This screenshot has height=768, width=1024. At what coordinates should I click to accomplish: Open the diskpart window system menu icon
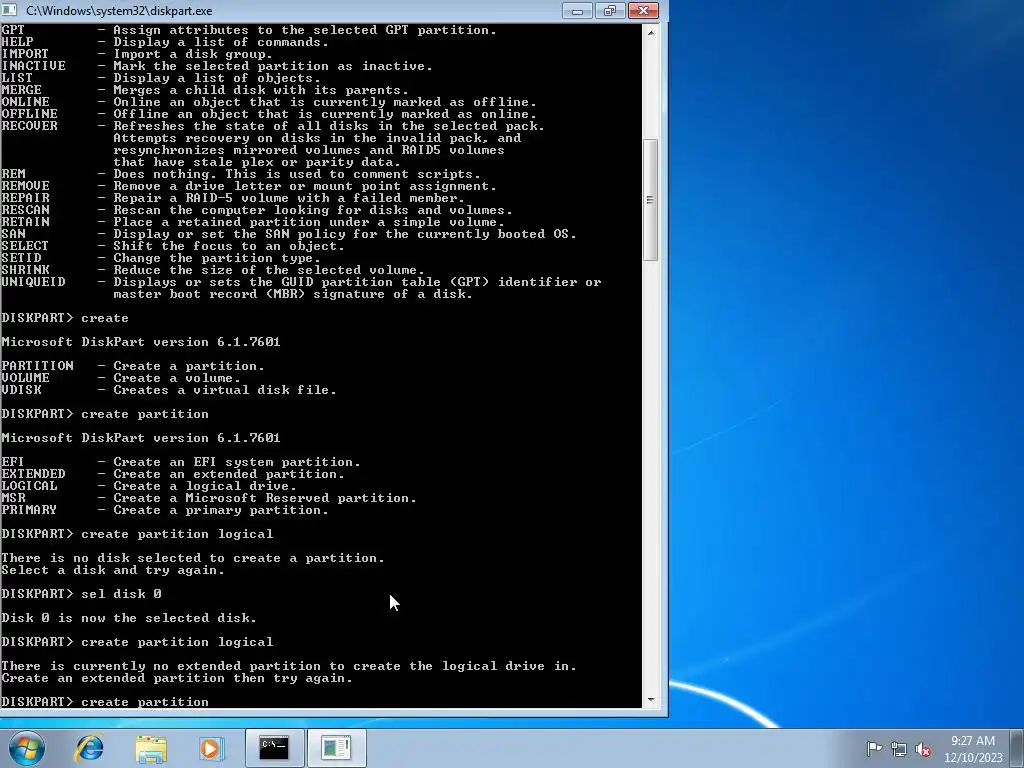(9, 10)
